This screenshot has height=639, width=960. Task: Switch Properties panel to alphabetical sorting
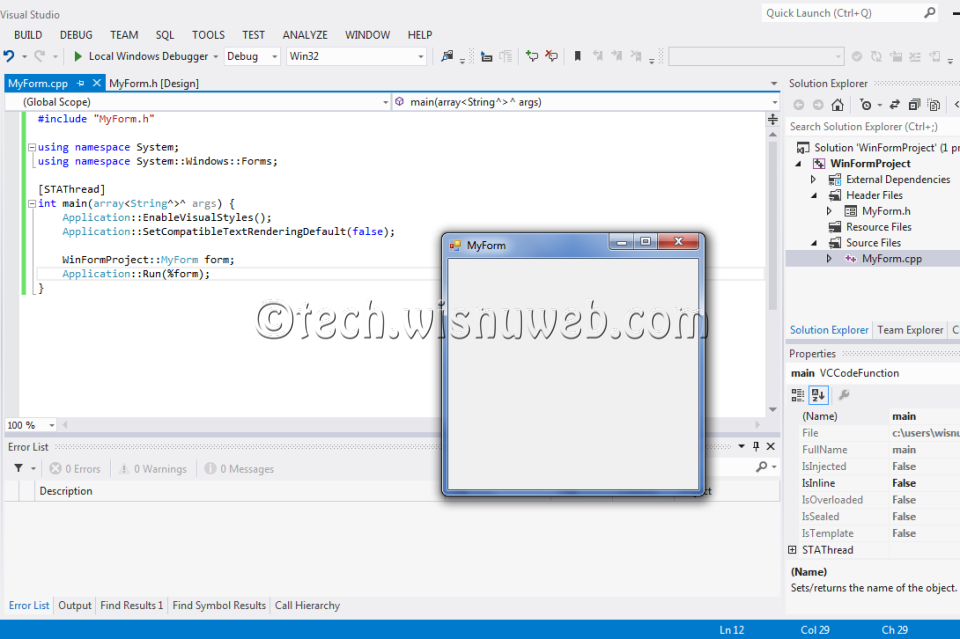pyautogui.click(x=818, y=394)
